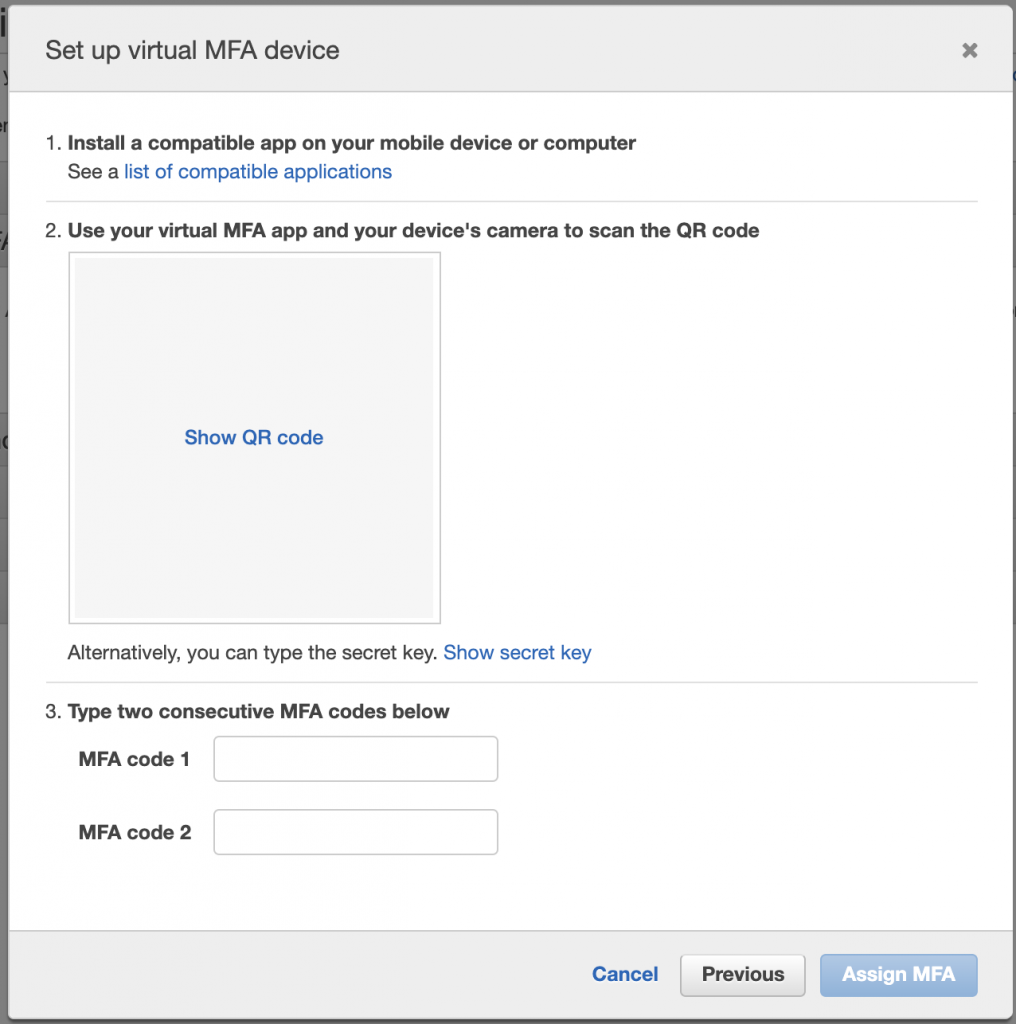Return to the previous MFA setup screen
Viewport: 1016px width, 1024px height.
pyautogui.click(x=742, y=974)
